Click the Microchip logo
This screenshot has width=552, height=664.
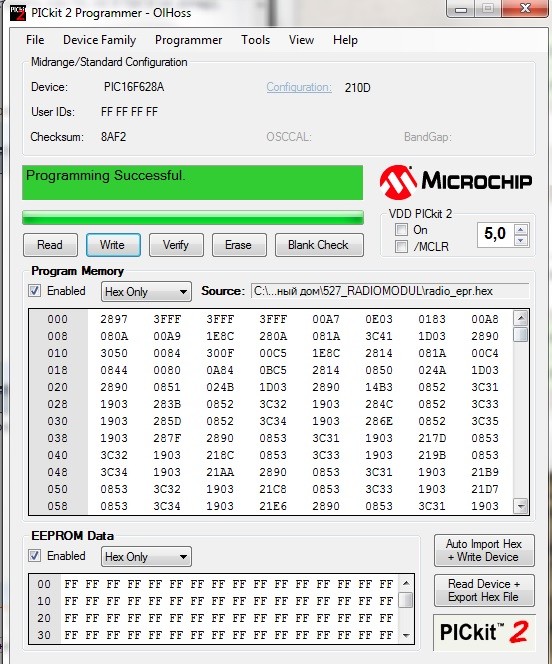pyautogui.click(x=456, y=182)
